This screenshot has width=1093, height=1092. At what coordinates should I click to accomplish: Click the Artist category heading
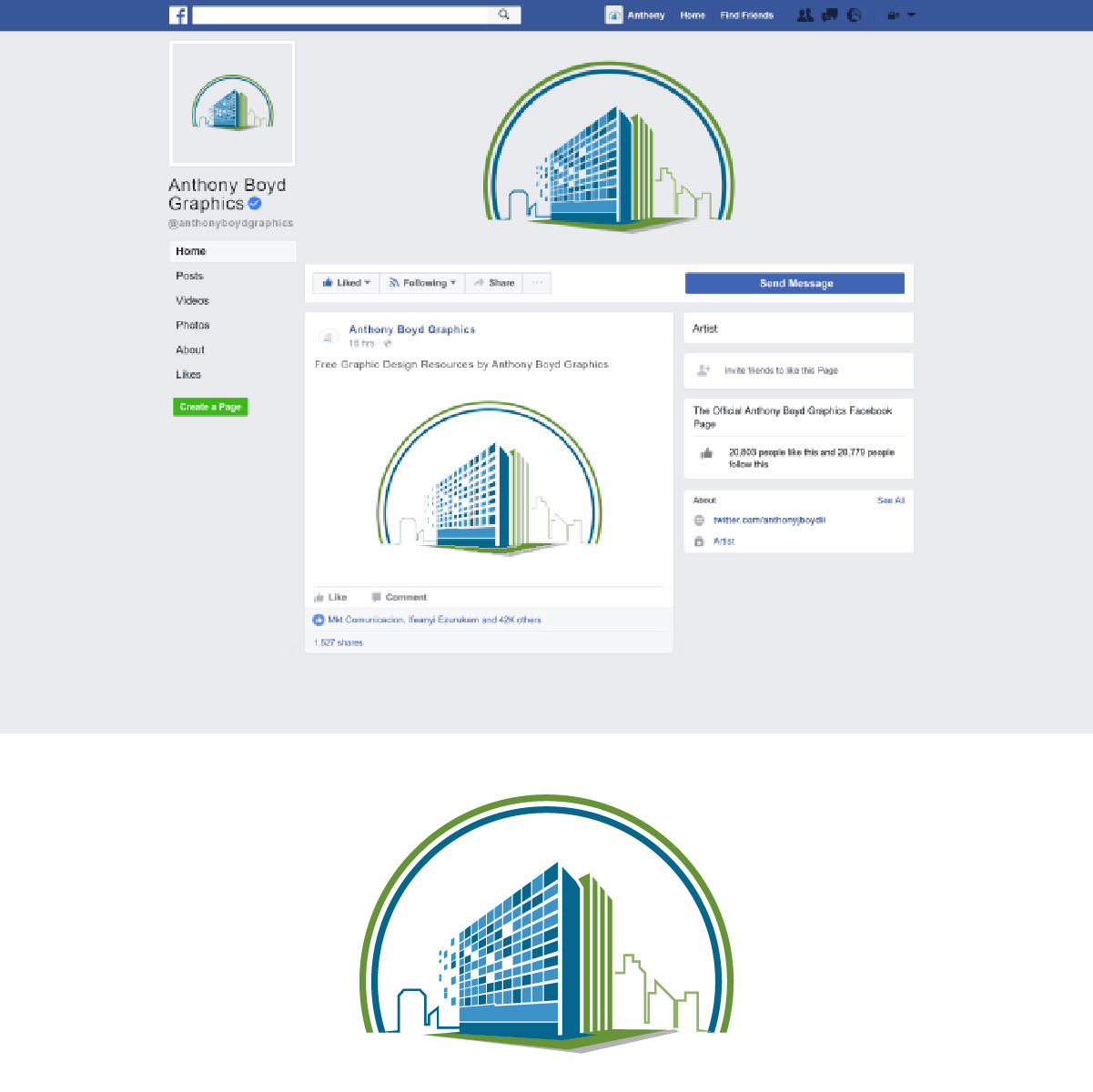coord(705,329)
